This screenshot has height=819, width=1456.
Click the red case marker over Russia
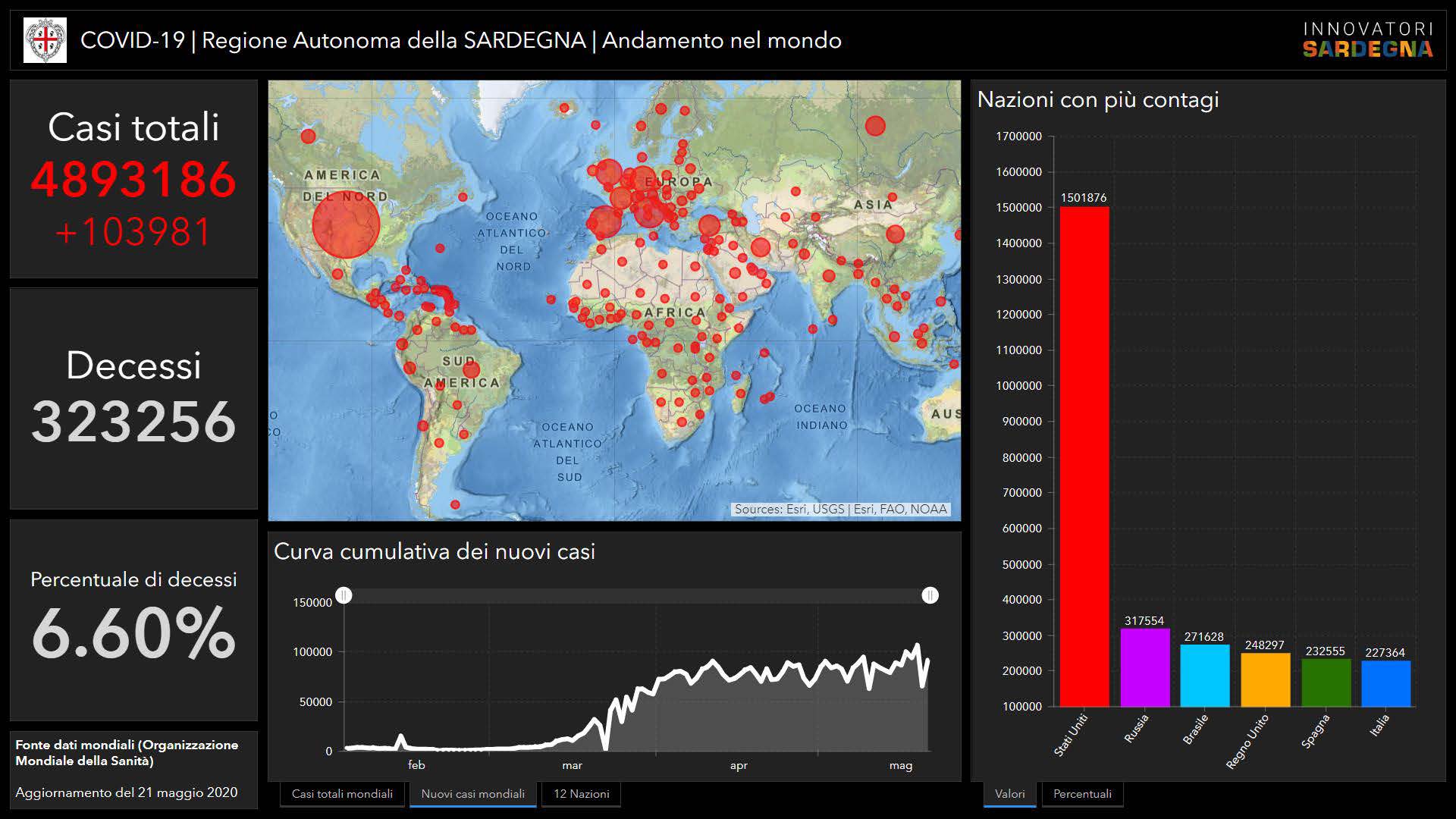coord(875,126)
